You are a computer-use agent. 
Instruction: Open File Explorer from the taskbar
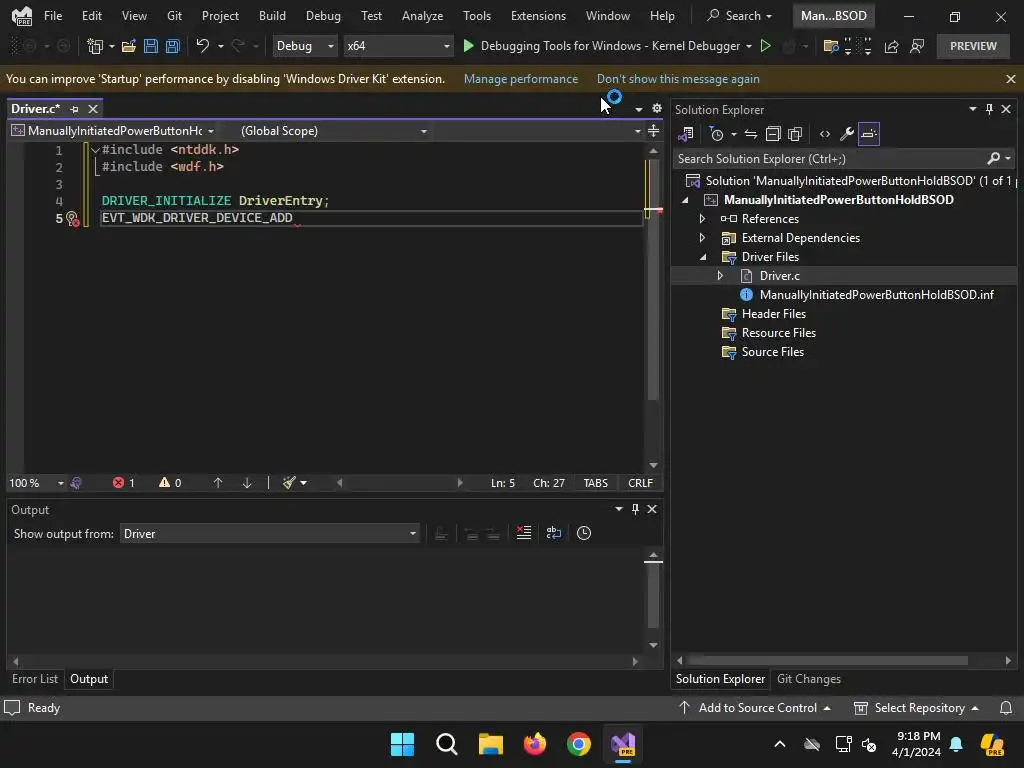[490, 744]
